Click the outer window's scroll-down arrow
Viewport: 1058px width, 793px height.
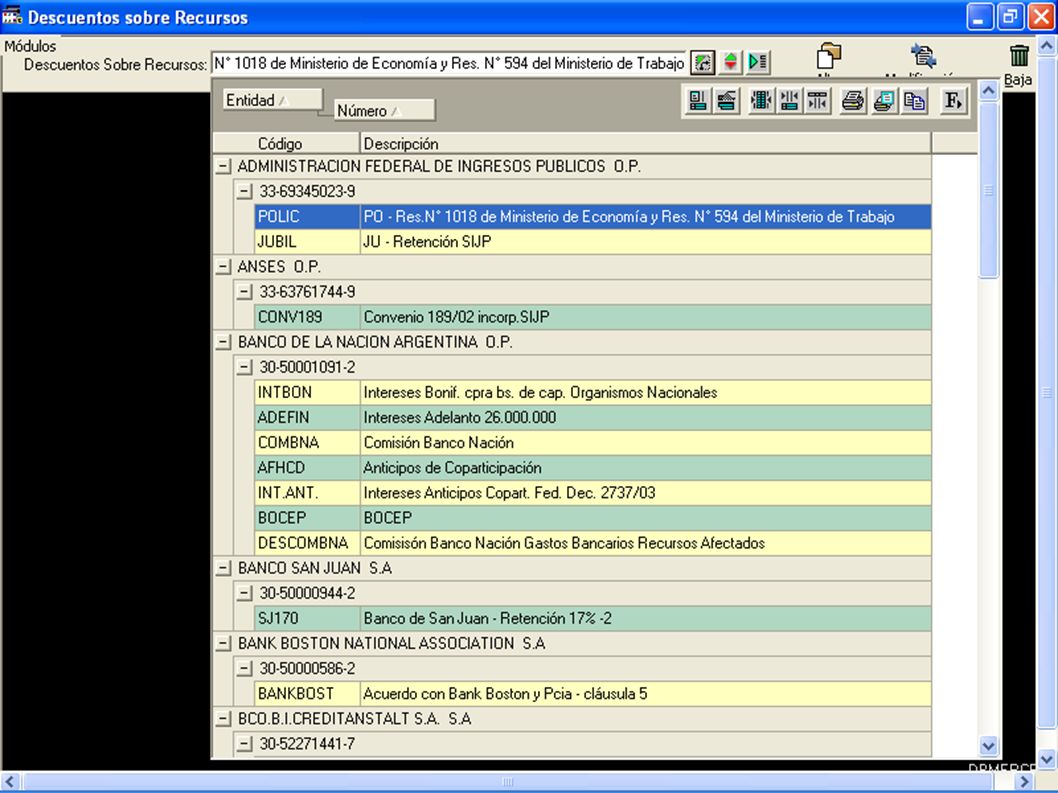point(1047,759)
